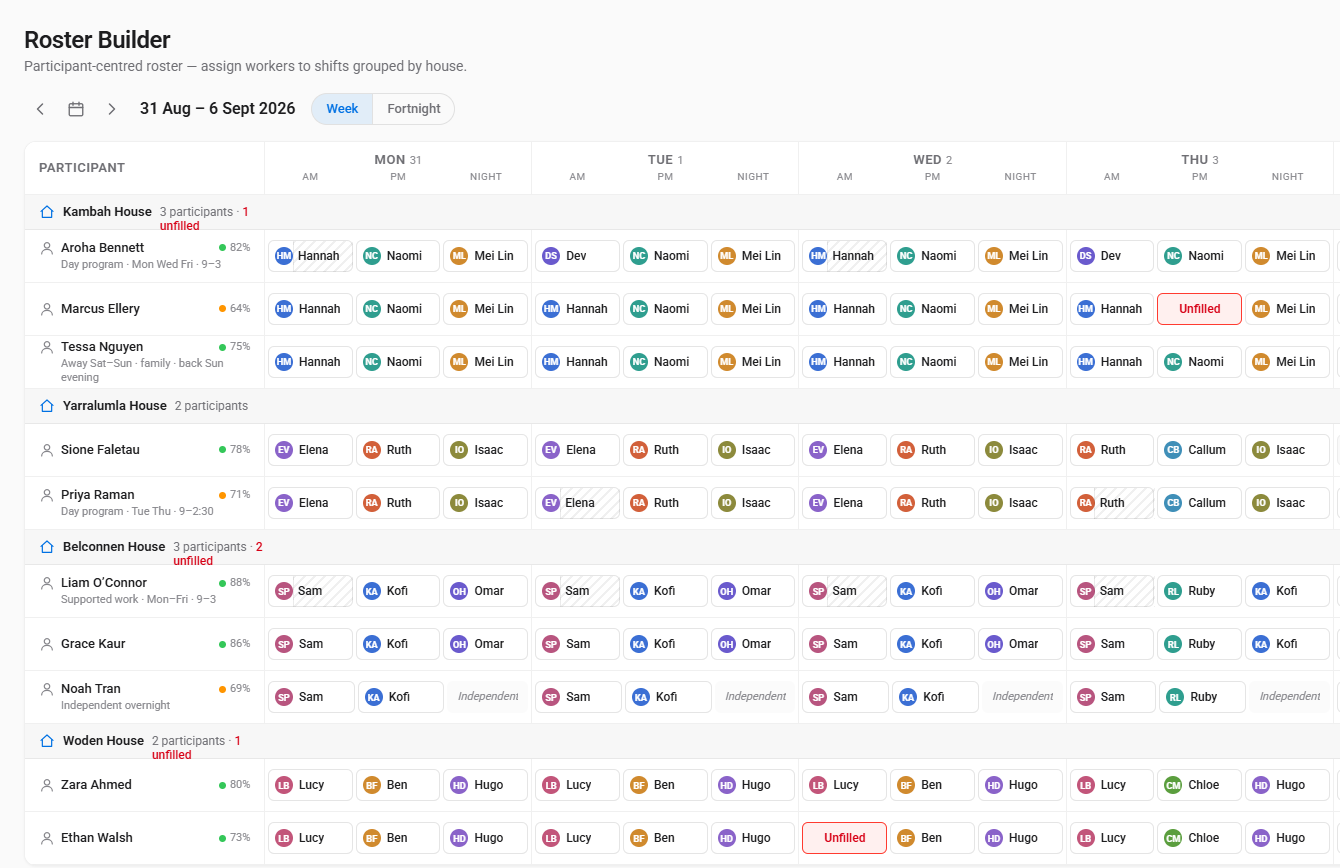This screenshot has width=1340, height=868.
Task: Open Aroha Bennett's Tuesday AM Dev shift
Action: pos(577,256)
